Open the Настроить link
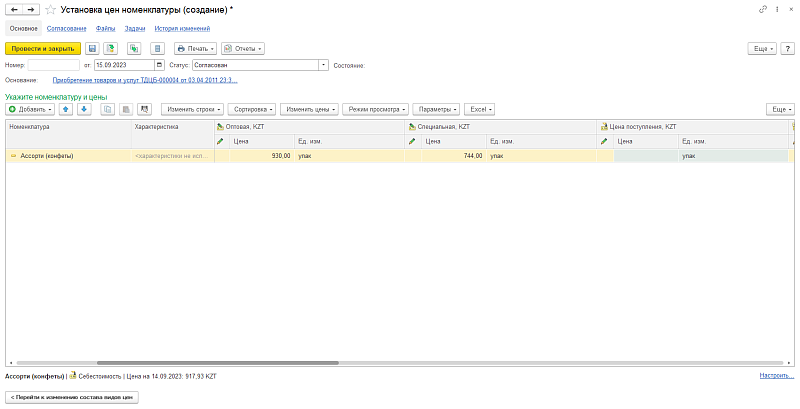The width and height of the screenshot is (800, 409). coord(776,376)
